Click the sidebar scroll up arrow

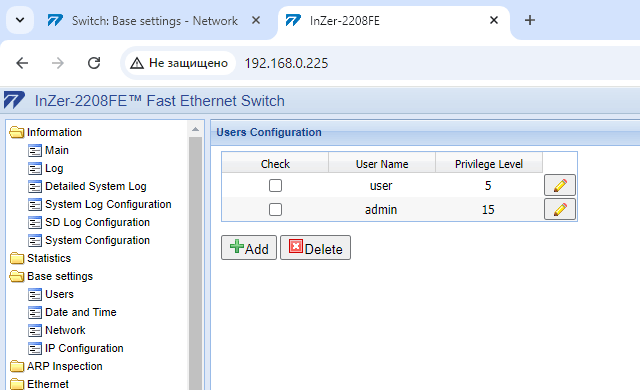click(x=196, y=129)
